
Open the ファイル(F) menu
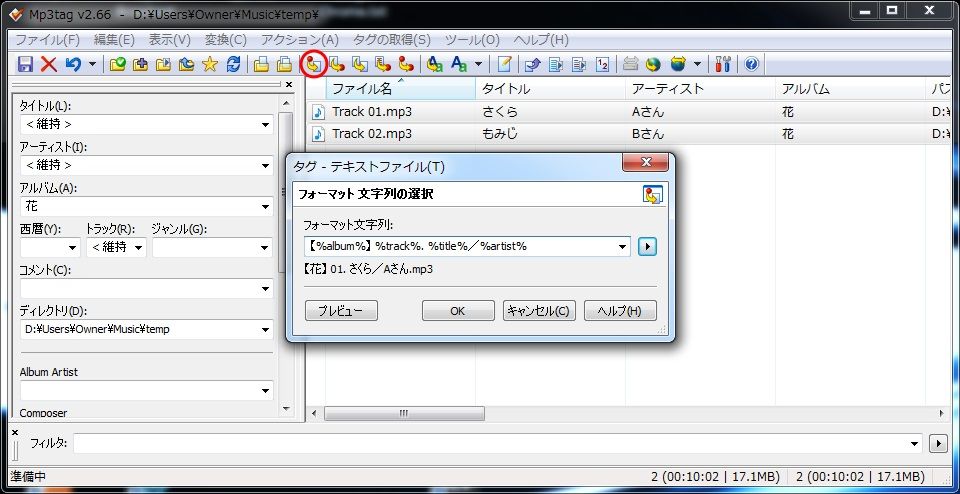(48, 40)
